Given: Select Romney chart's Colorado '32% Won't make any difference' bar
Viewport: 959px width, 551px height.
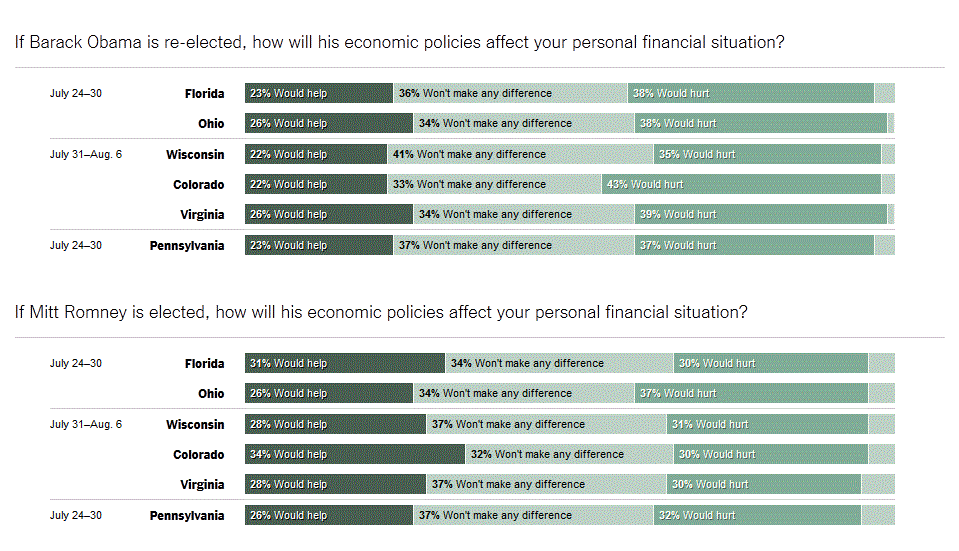Looking at the screenshot, I should (x=568, y=455).
